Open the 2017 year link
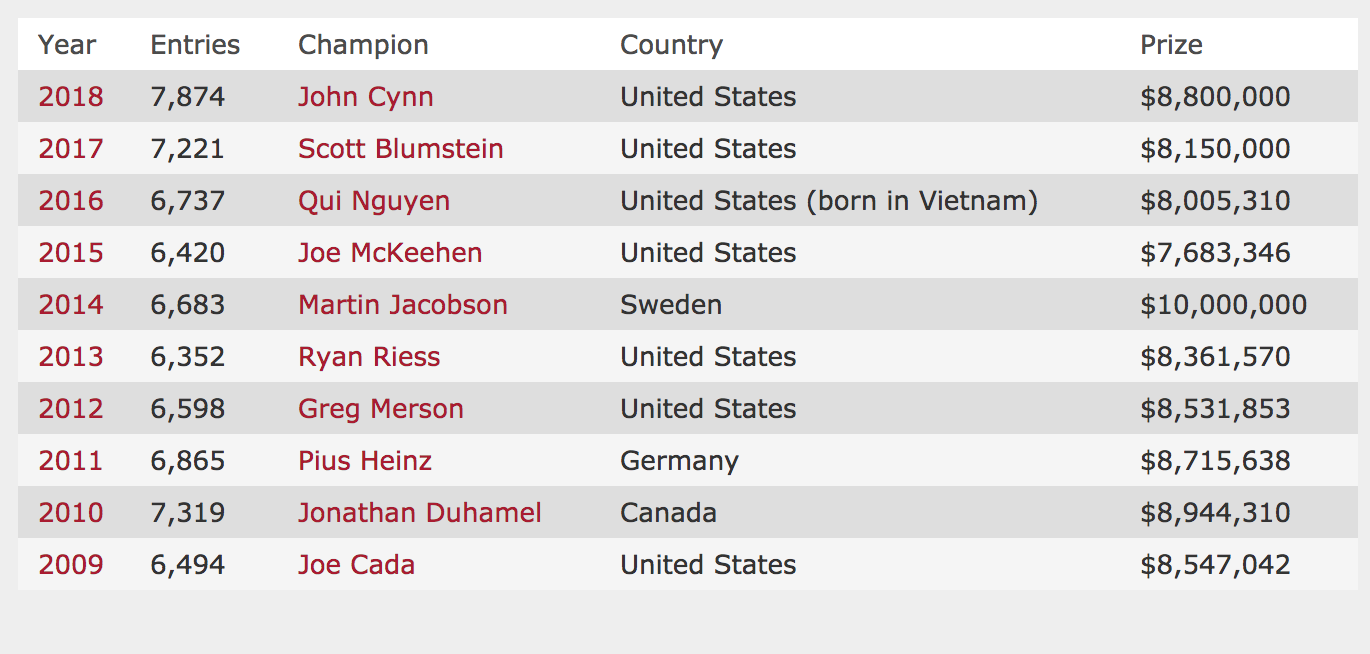This screenshot has height=654, width=1370. click(x=71, y=149)
